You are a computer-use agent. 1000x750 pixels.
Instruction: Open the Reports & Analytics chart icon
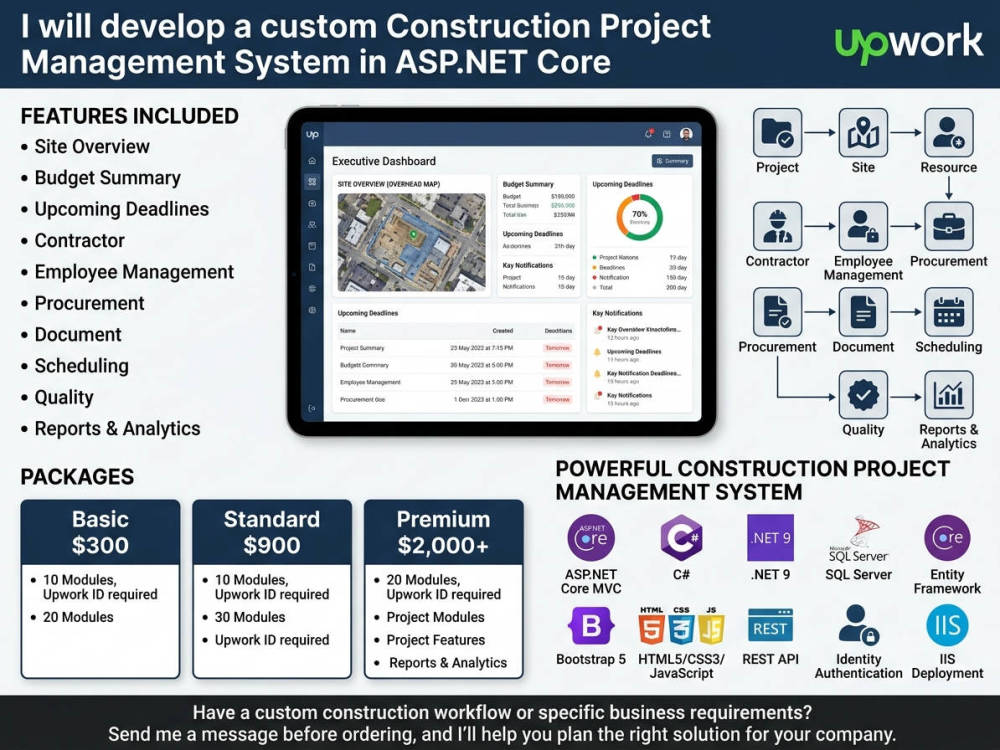pos(948,395)
